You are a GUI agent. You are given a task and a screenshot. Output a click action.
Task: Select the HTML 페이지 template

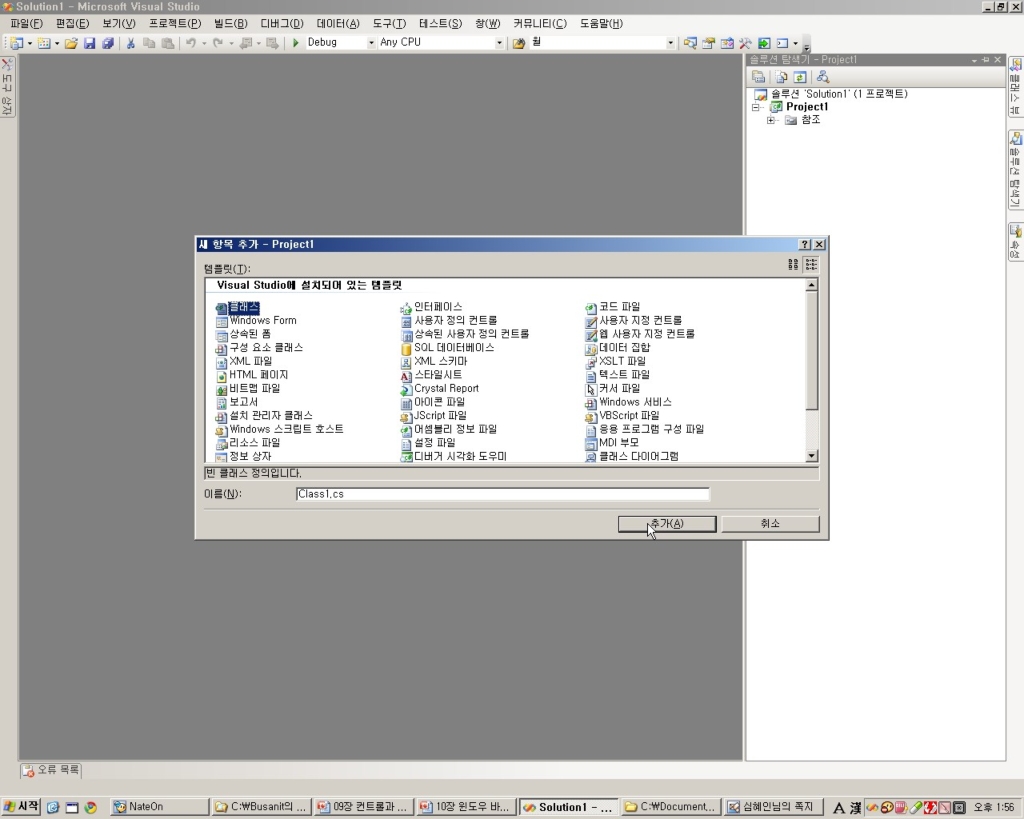(x=252, y=375)
